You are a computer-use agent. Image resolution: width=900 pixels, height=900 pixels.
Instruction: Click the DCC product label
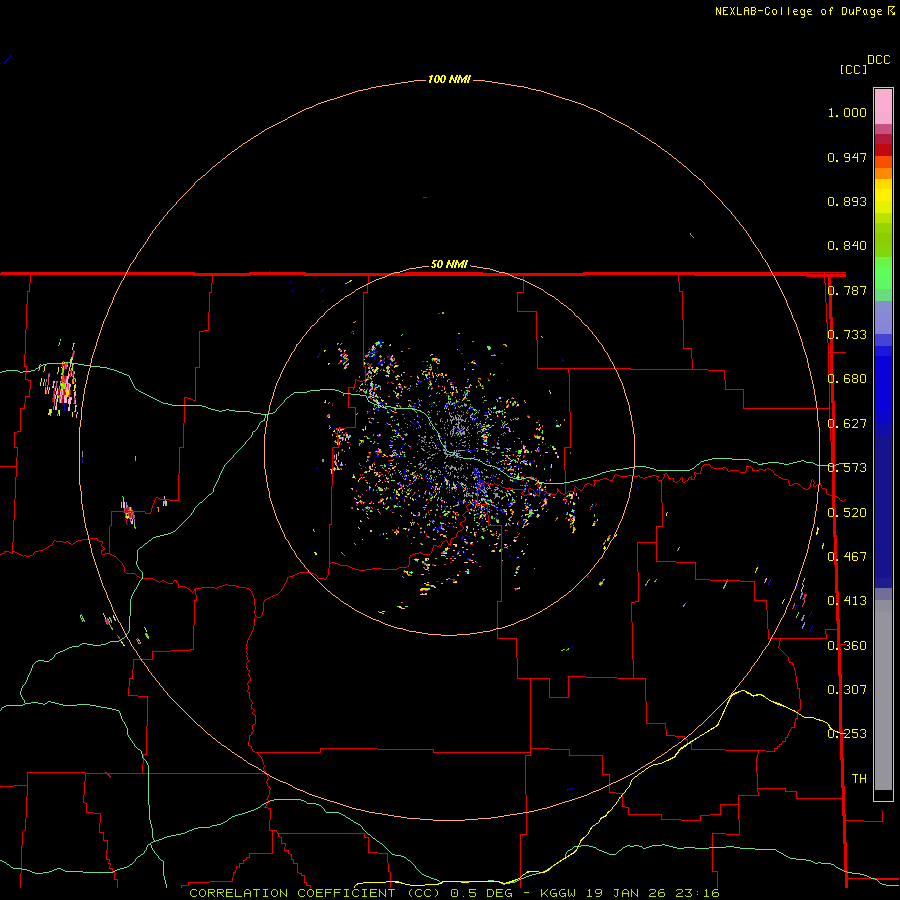pyautogui.click(x=878, y=60)
